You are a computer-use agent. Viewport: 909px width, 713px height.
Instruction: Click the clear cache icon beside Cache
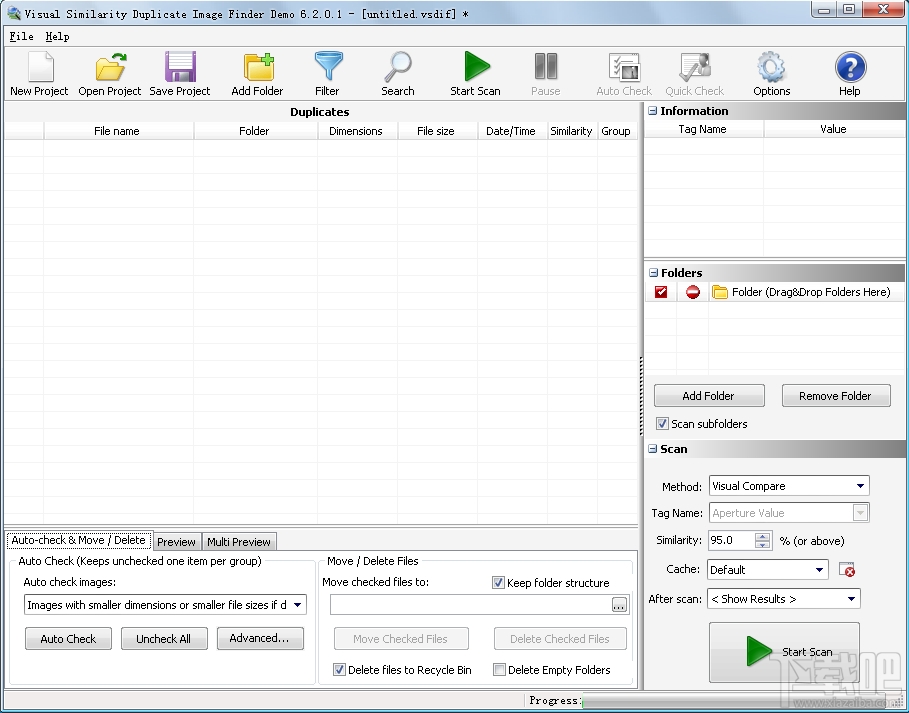(847, 570)
